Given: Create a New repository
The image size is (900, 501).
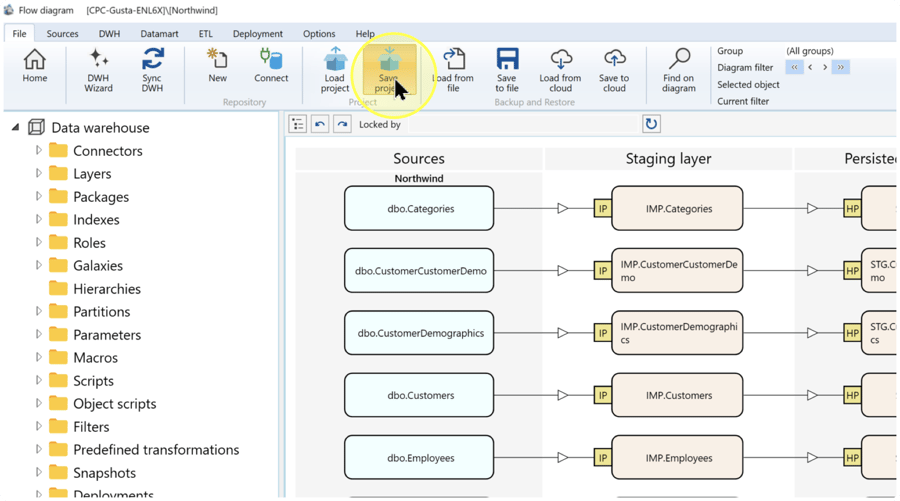Looking at the screenshot, I should tap(218, 66).
